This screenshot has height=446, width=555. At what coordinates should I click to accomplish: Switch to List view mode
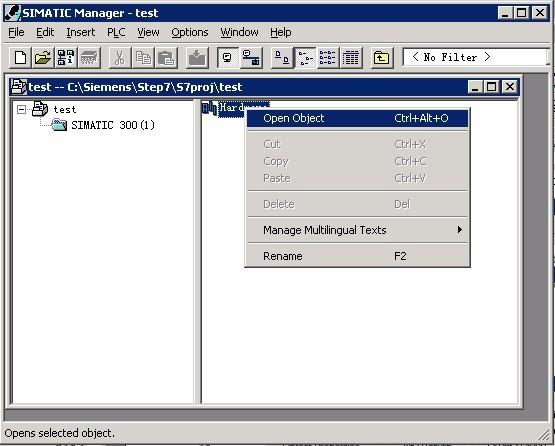pyautogui.click(x=328, y=57)
